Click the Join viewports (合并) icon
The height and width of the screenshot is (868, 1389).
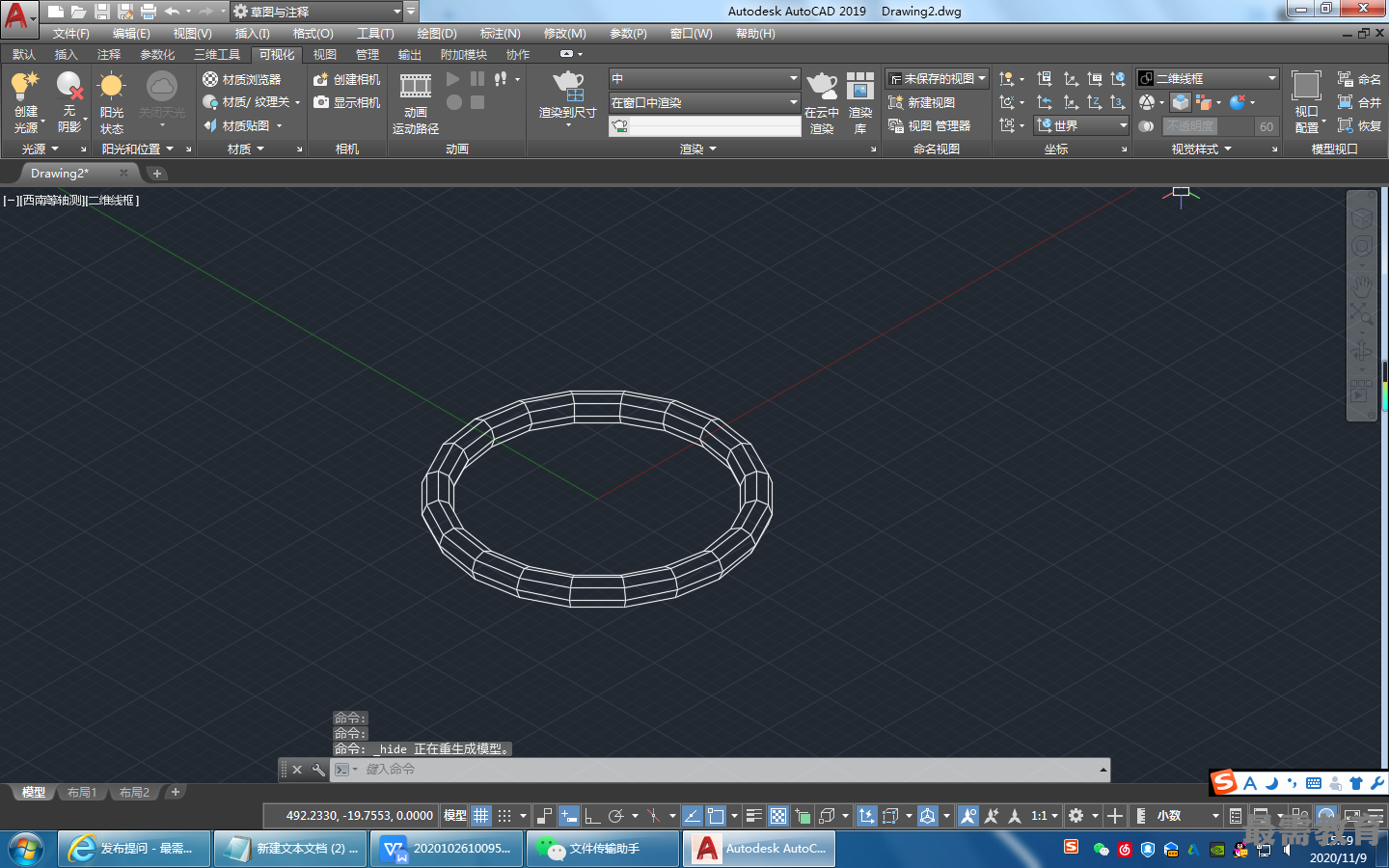coord(1345,102)
